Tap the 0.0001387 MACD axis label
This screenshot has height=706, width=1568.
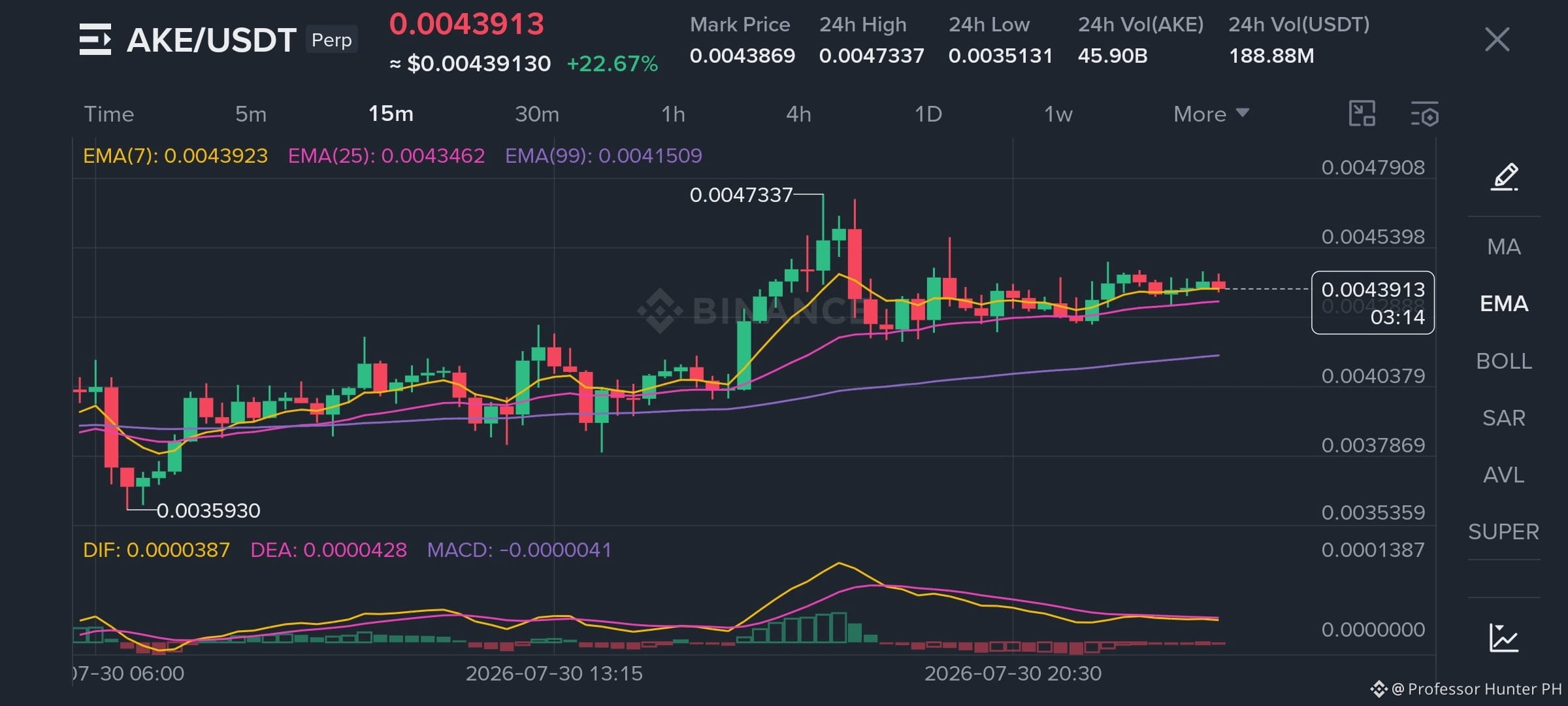coord(1373,550)
